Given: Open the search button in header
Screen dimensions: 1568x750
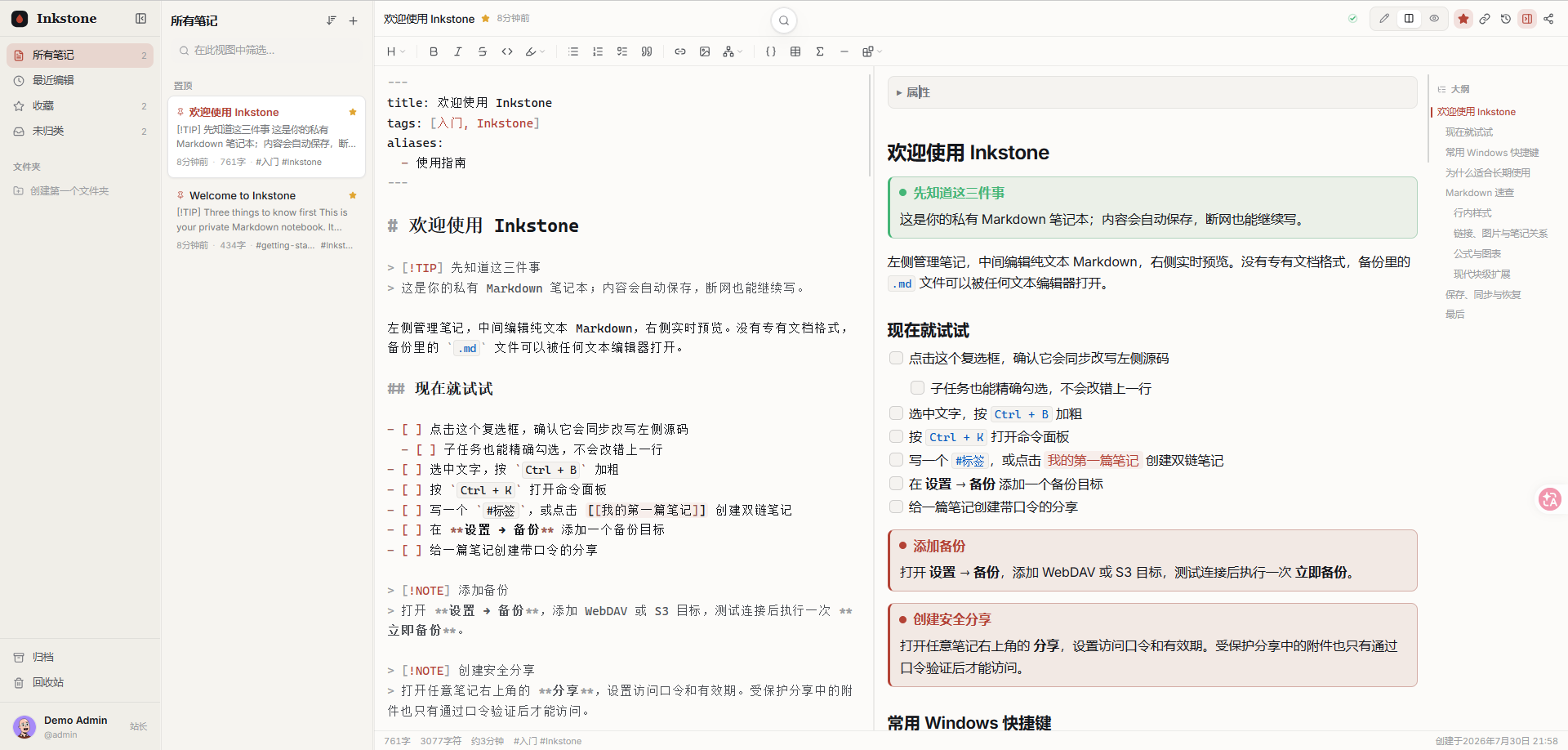Looking at the screenshot, I should click(x=784, y=20).
